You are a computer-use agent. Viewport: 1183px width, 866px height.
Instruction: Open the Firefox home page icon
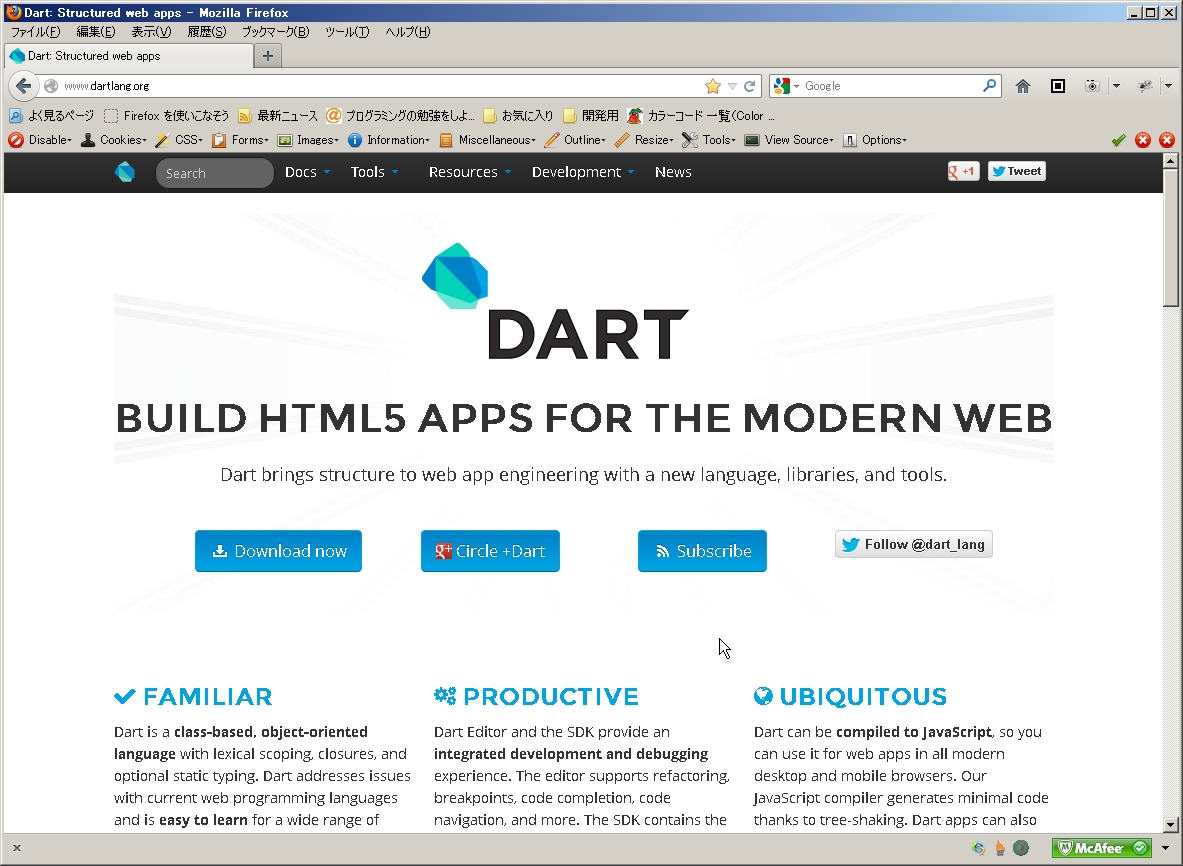click(1022, 86)
